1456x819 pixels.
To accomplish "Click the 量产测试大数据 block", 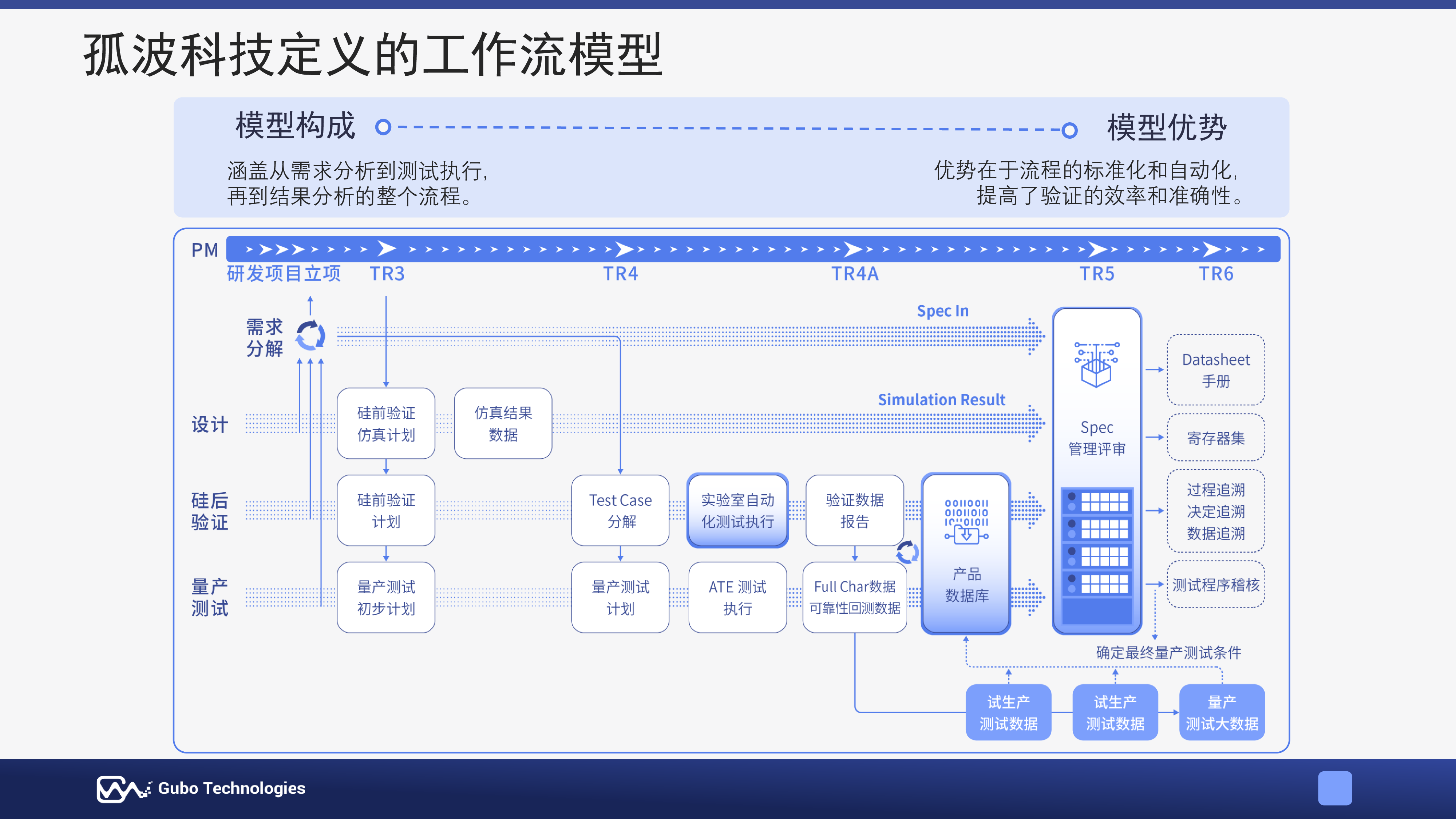I will pos(1222,712).
